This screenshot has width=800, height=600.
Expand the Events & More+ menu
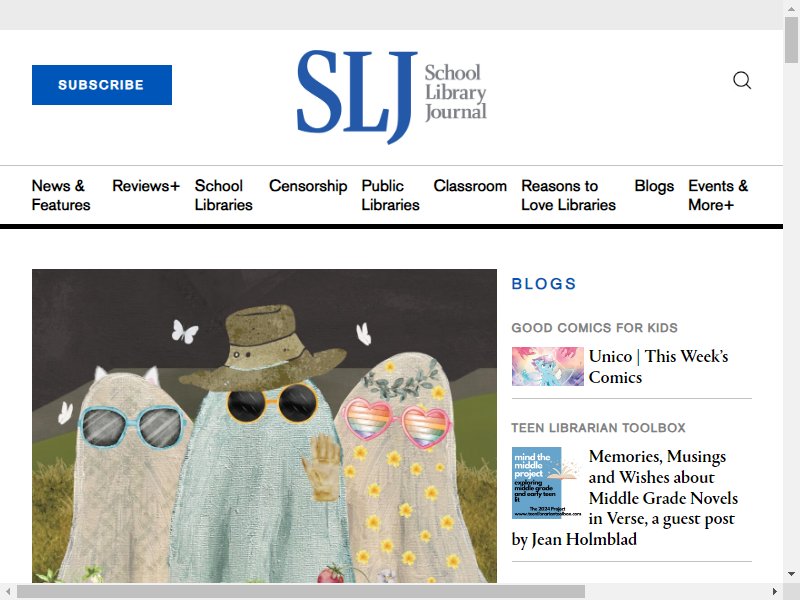point(718,195)
